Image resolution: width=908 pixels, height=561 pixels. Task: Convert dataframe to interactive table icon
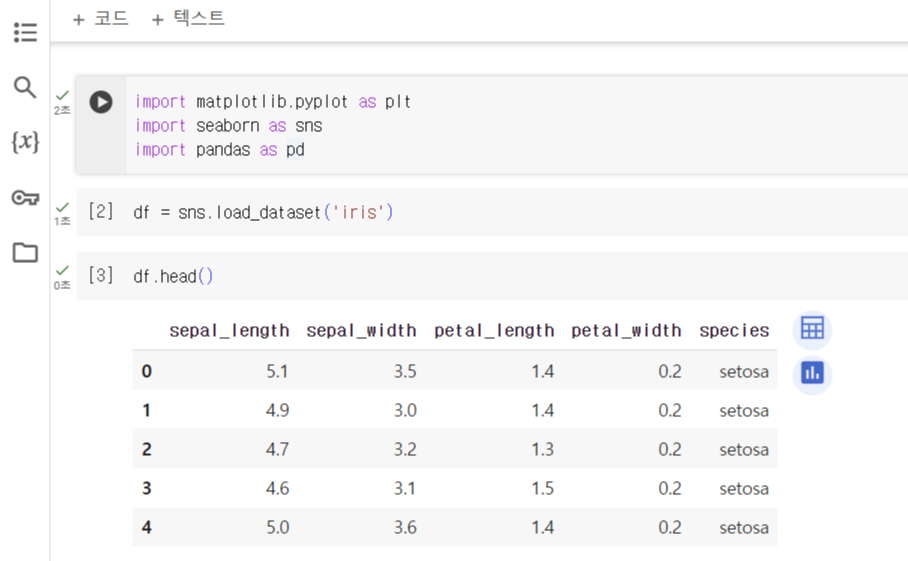[812, 329]
